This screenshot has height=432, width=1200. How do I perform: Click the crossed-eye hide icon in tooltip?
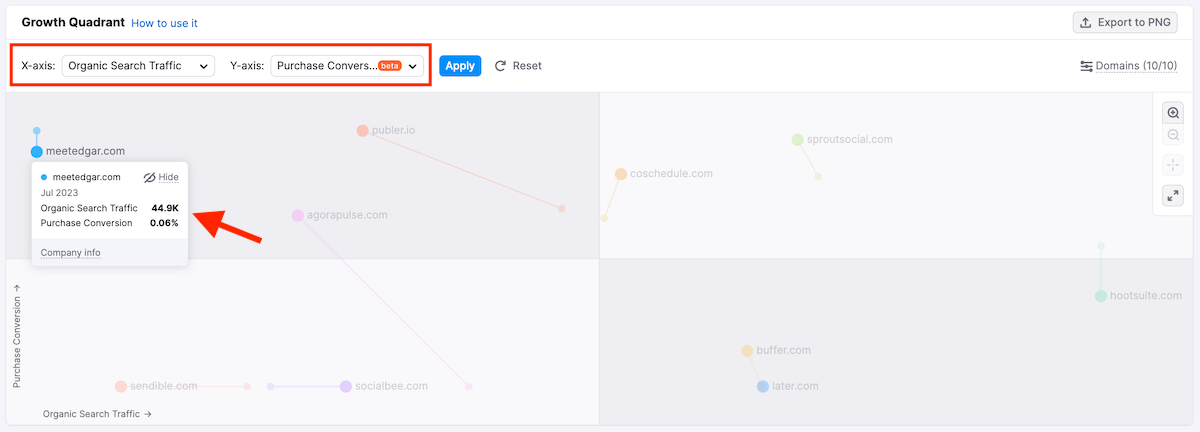150,177
